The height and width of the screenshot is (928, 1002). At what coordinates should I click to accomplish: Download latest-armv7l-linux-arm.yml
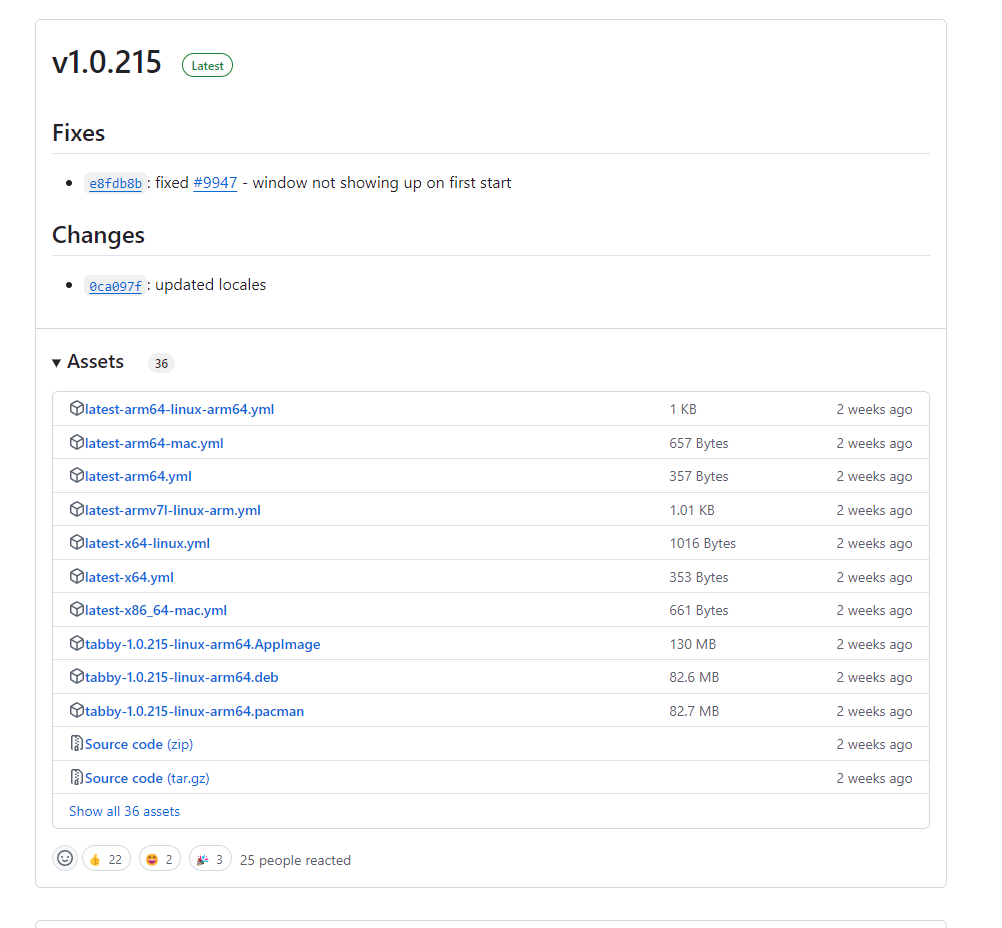(x=173, y=510)
